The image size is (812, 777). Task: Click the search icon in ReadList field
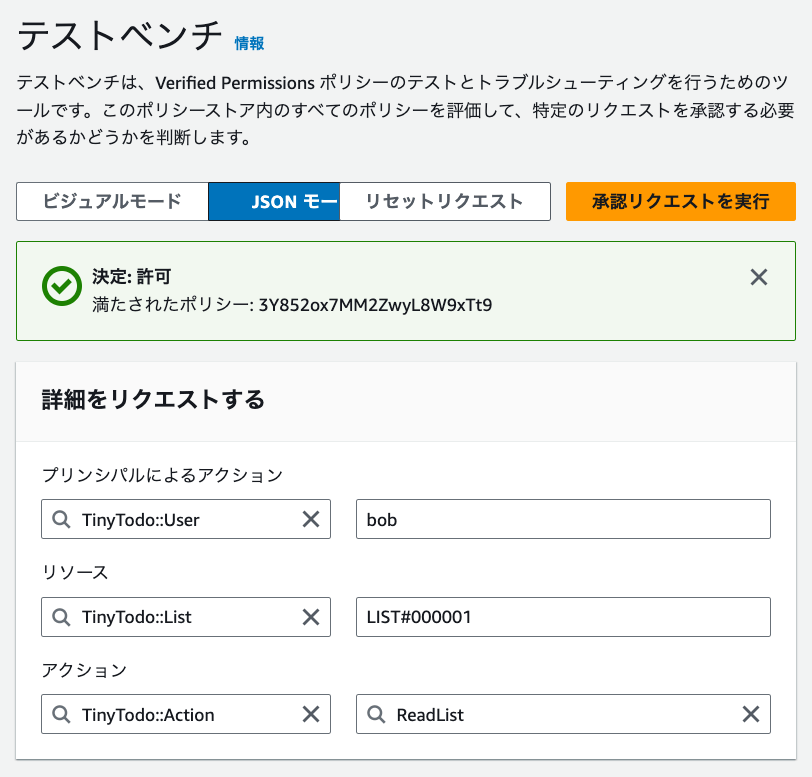377,714
